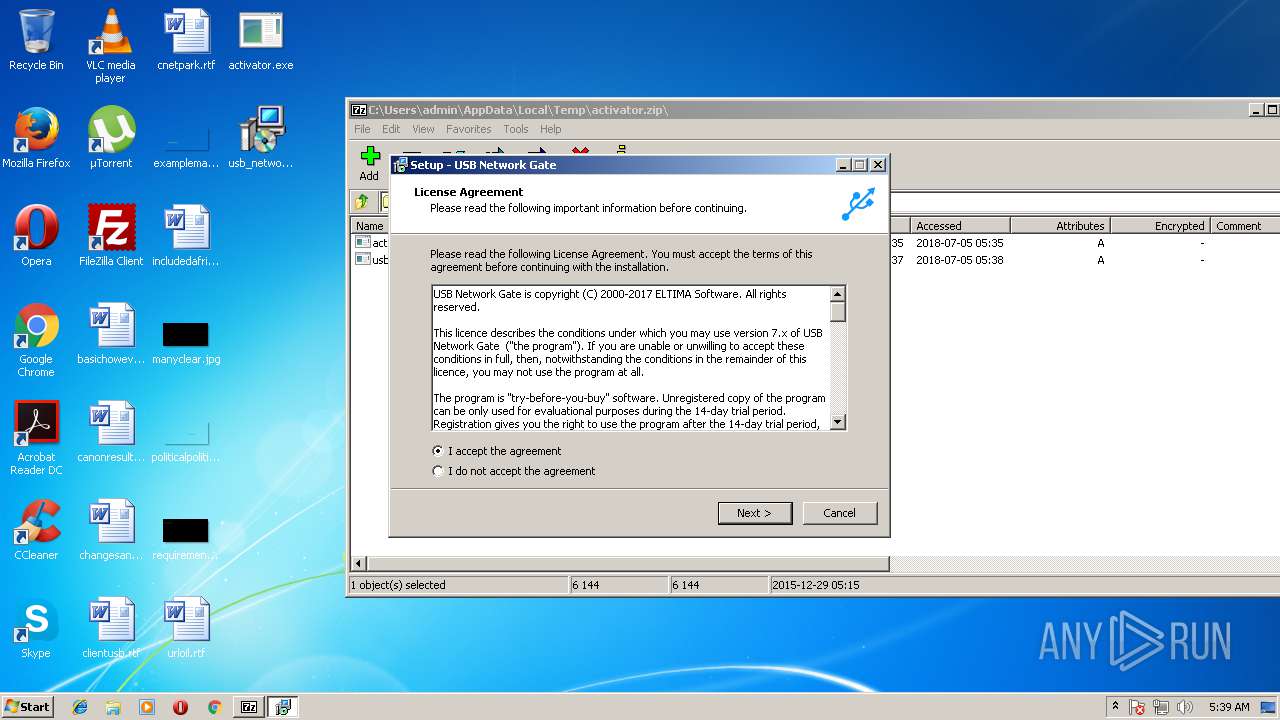
Task: Open canonresult... document icon
Action: (x=110, y=432)
